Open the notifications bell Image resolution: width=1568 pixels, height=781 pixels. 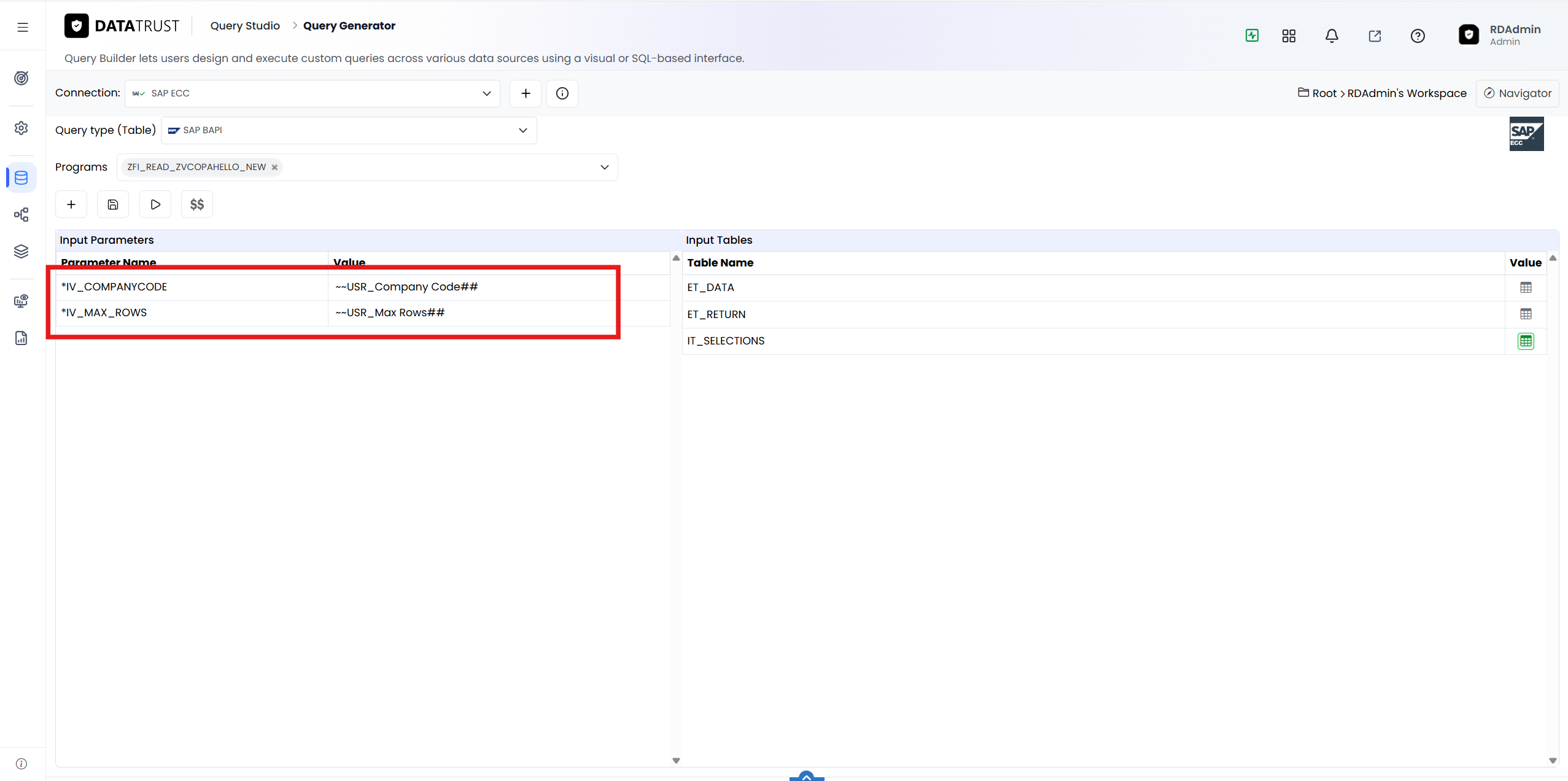click(1332, 36)
